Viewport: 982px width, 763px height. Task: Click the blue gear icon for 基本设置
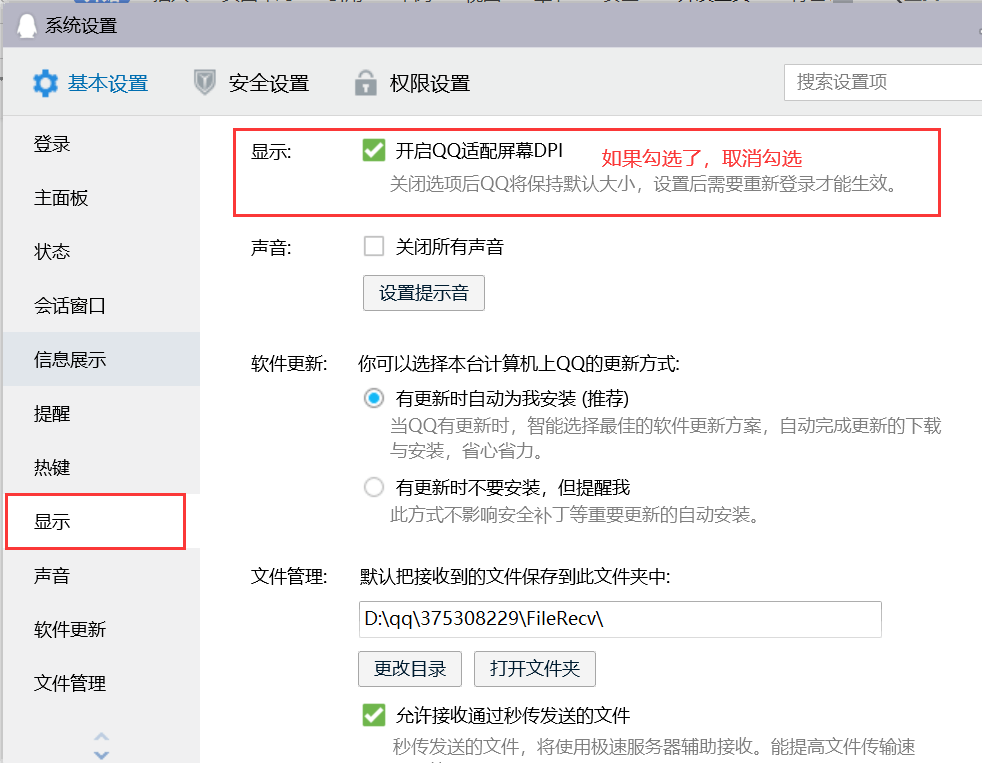(x=45, y=83)
